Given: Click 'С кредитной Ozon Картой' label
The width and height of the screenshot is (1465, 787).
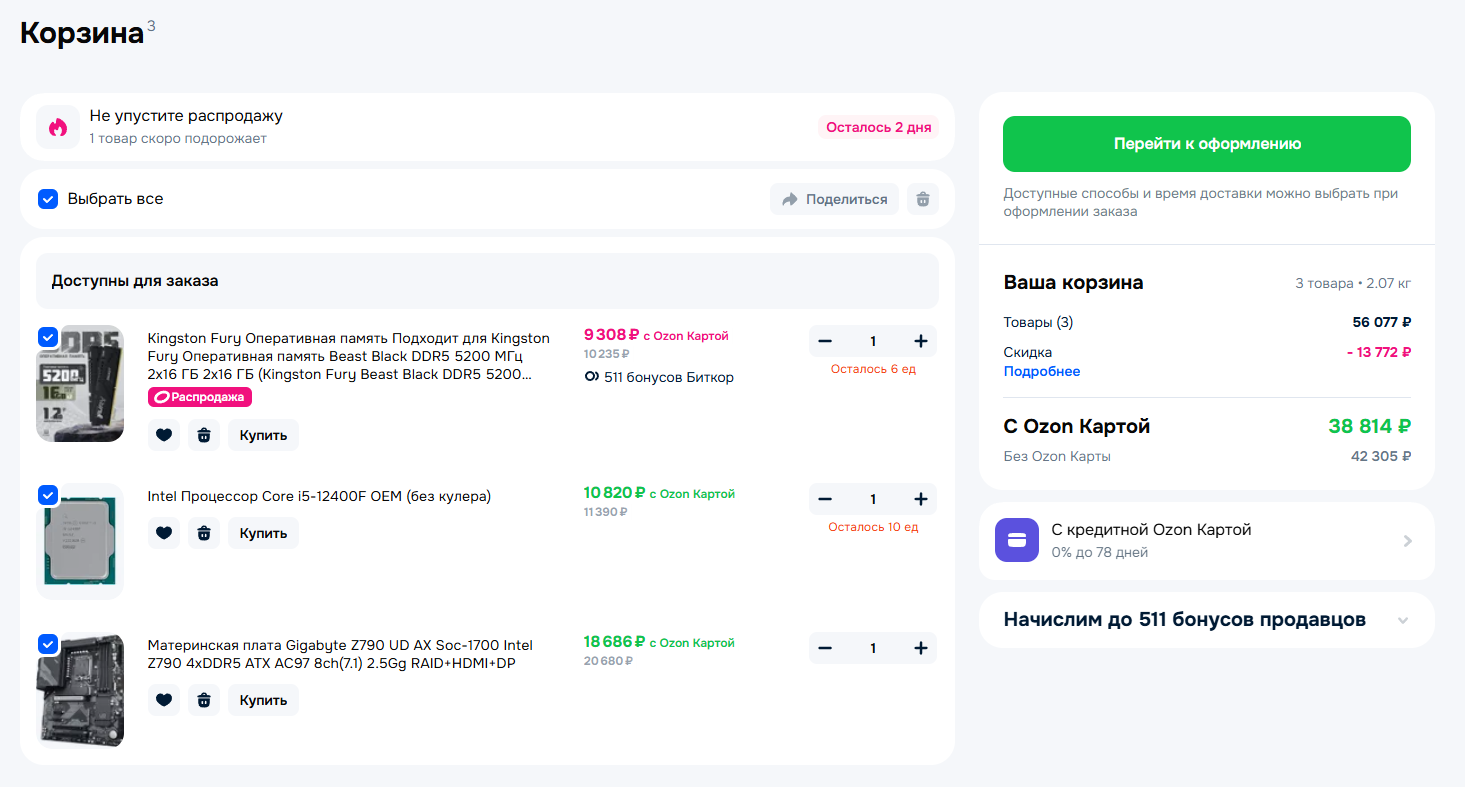Looking at the screenshot, I should point(1151,530).
